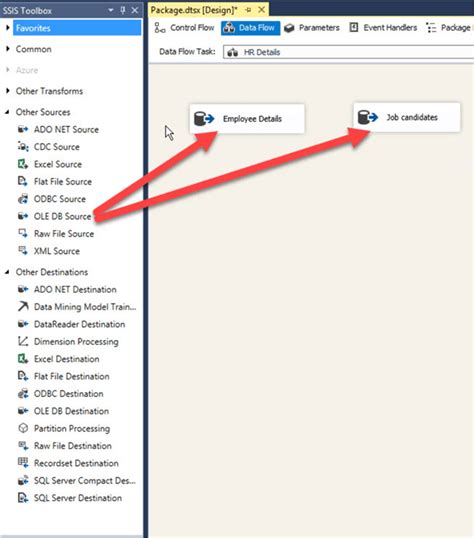
Task: Click the ADO NET Source icon
Action: coord(23,129)
